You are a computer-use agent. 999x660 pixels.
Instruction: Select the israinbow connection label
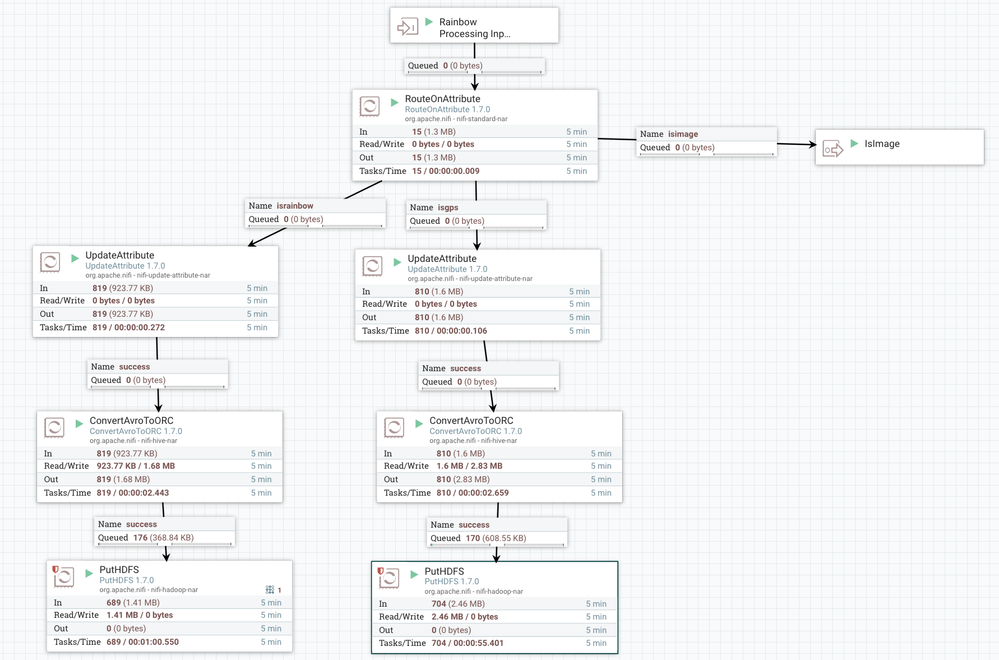click(315, 213)
